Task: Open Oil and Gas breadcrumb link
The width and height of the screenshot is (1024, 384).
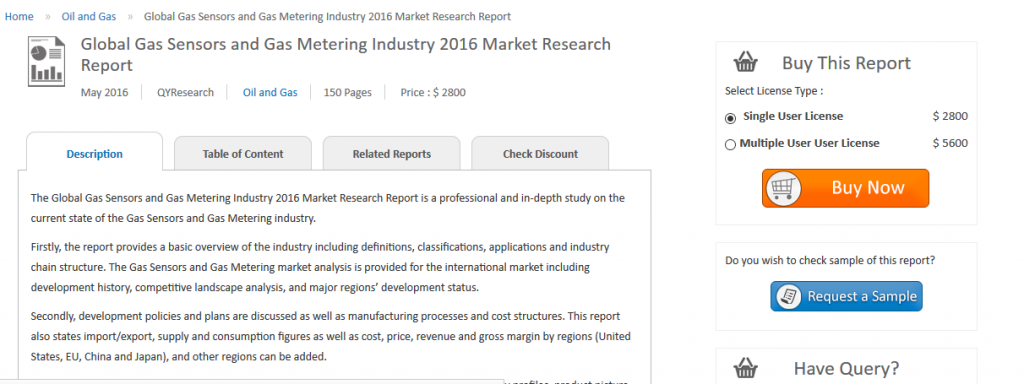Action: tap(89, 16)
